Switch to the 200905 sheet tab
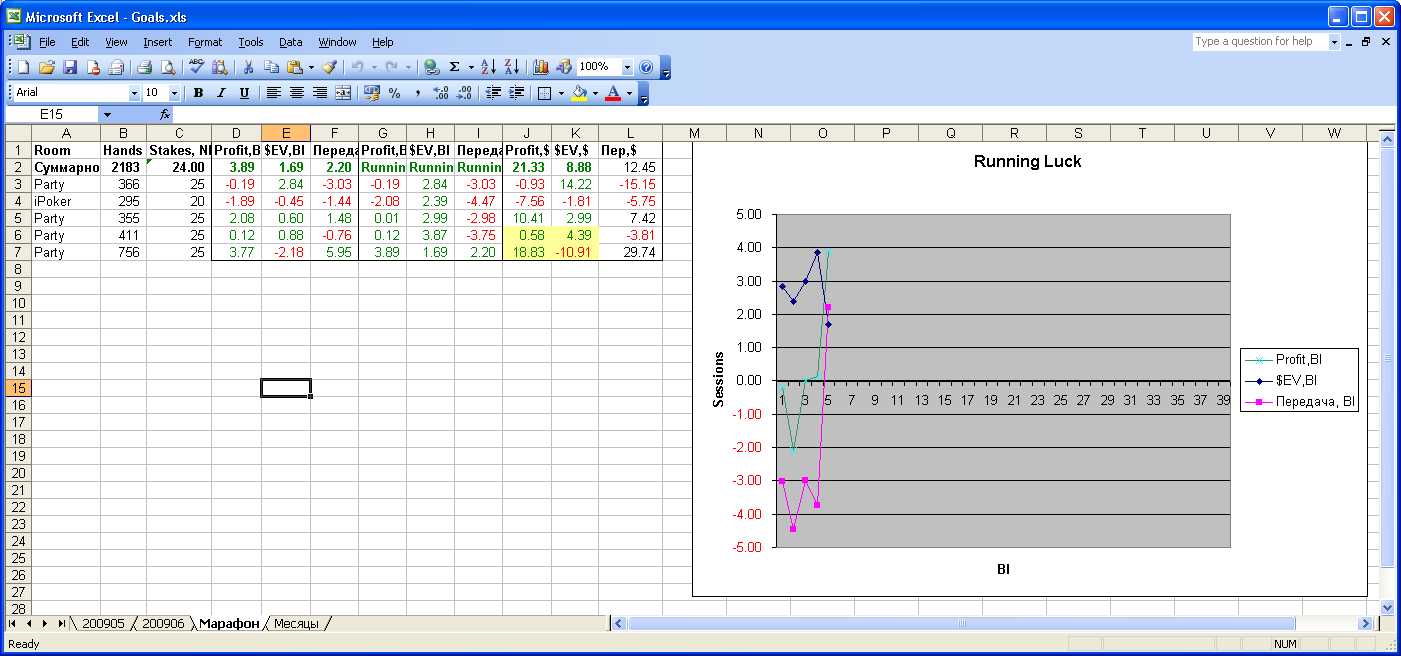 tap(103, 624)
